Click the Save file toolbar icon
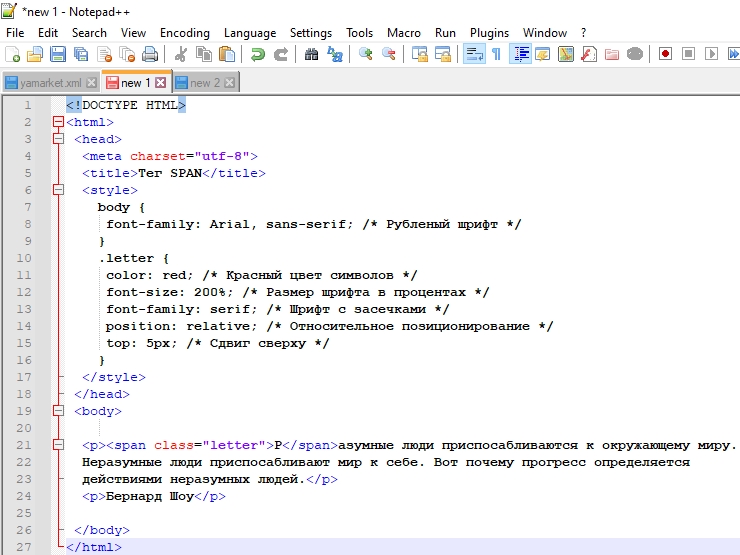The image size is (740, 555). tap(57, 55)
